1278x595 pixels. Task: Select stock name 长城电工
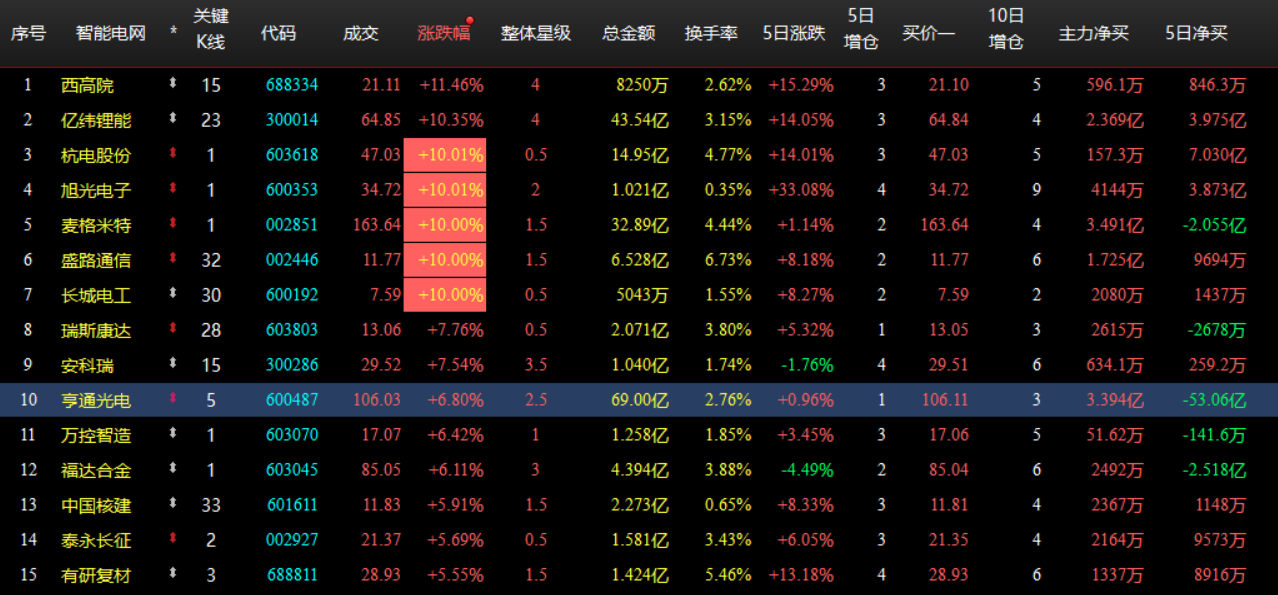[96, 295]
